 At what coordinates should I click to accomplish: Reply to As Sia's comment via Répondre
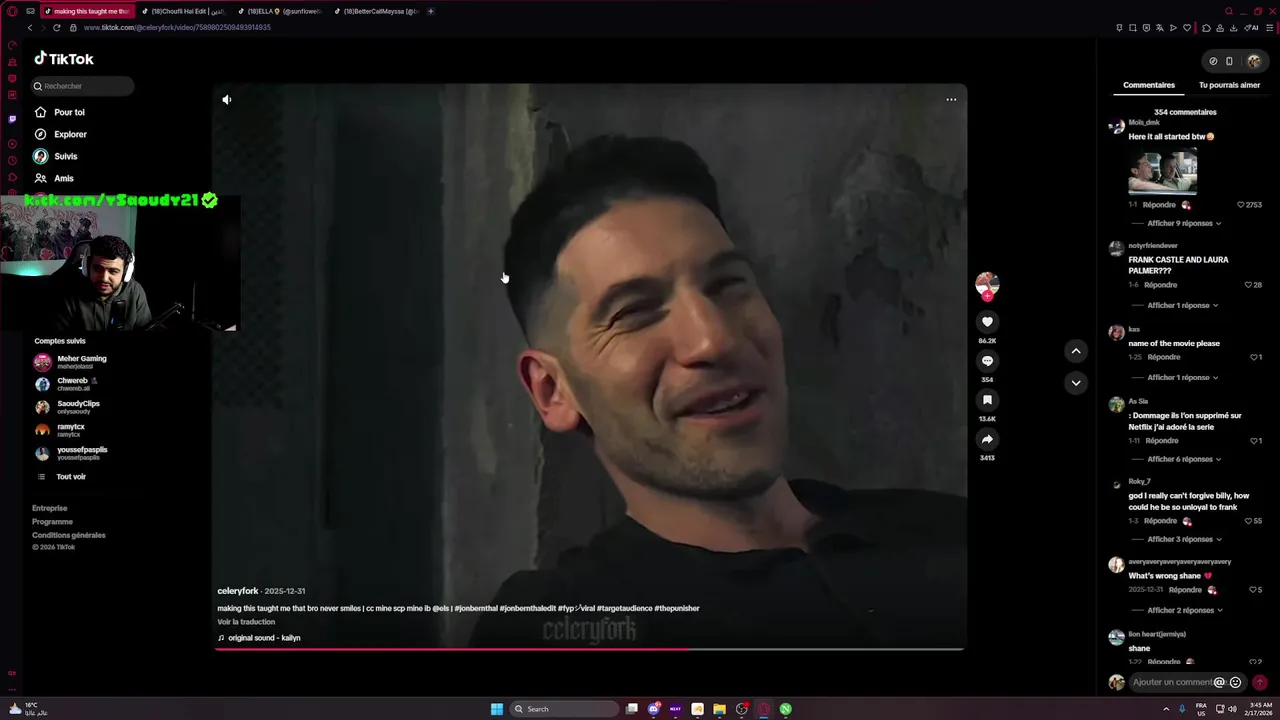coord(1161,441)
